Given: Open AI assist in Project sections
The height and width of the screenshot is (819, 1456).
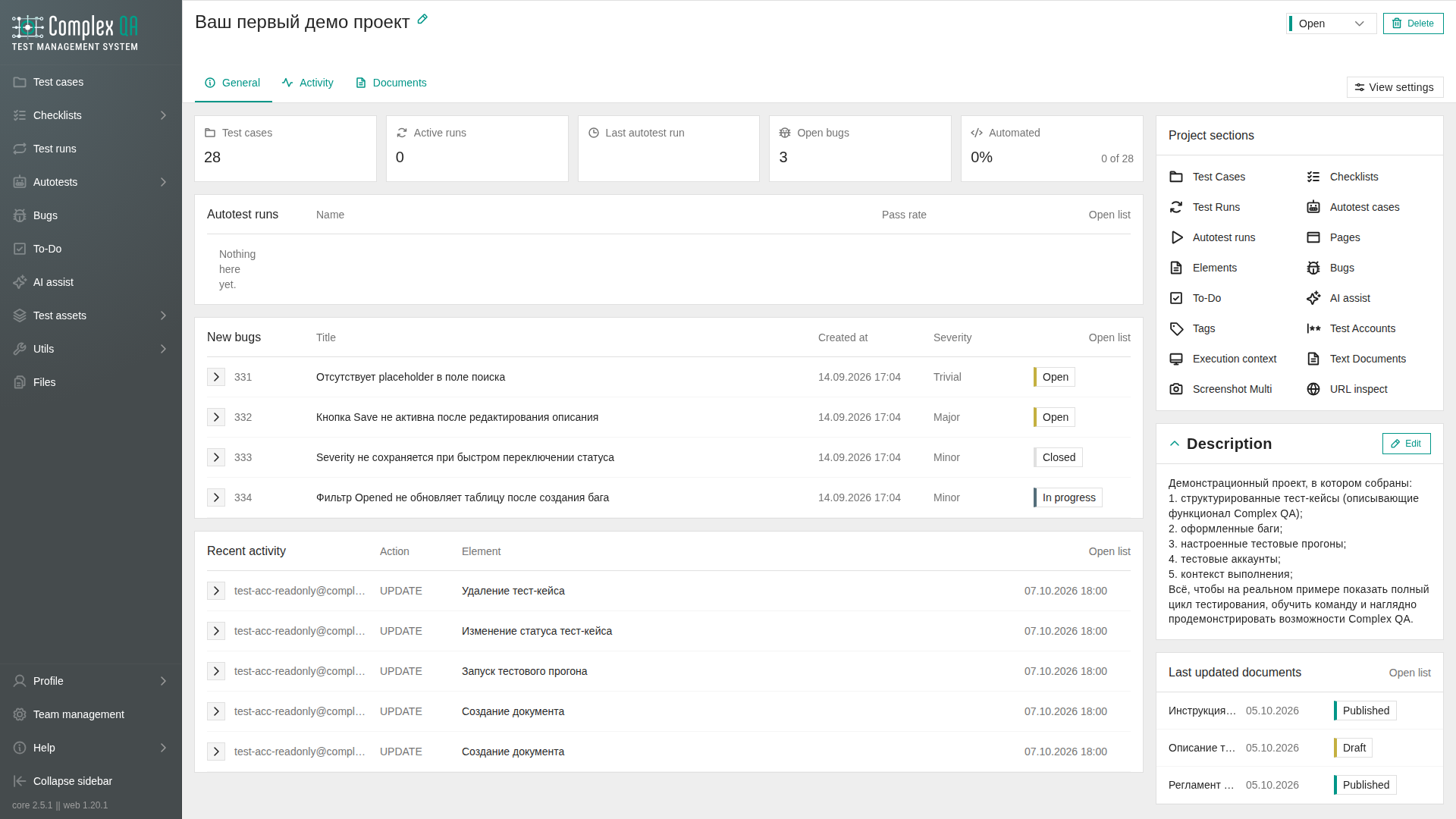Looking at the screenshot, I should [x=1338, y=298].
